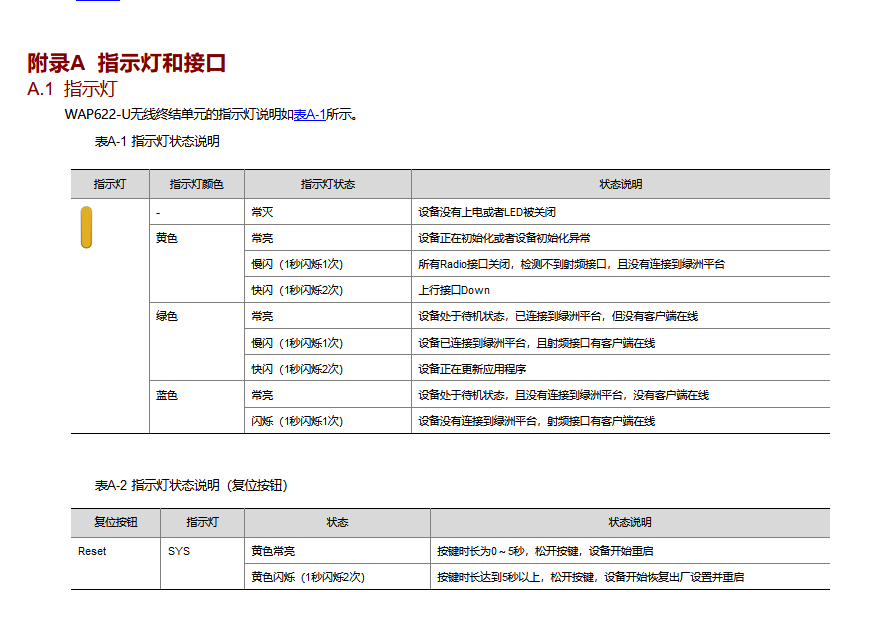
Task: Select cell 按键时长为0～5秒，松开按键，设备开始重启
Action: point(630,551)
